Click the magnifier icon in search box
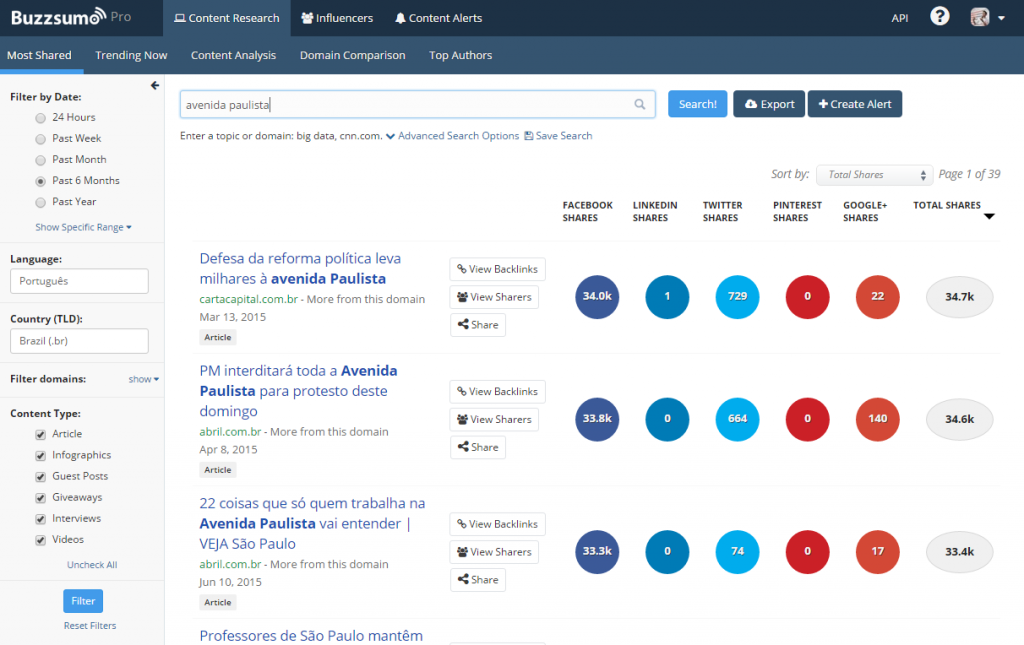Viewport: 1024px width, 645px height. pos(640,104)
